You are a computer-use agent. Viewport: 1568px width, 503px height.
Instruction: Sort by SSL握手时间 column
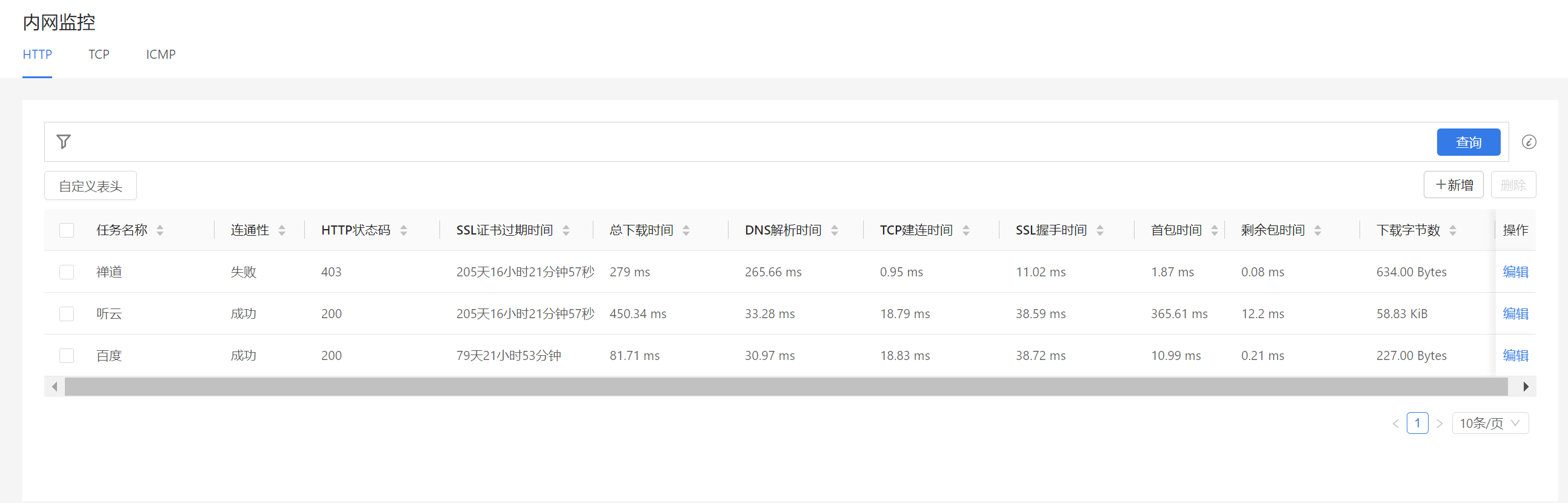(x=1100, y=230)
